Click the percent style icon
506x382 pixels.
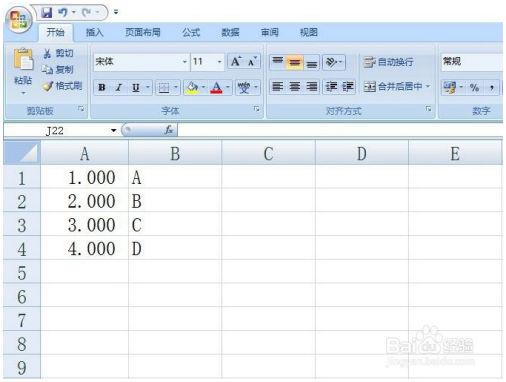(x=474, y=87)
